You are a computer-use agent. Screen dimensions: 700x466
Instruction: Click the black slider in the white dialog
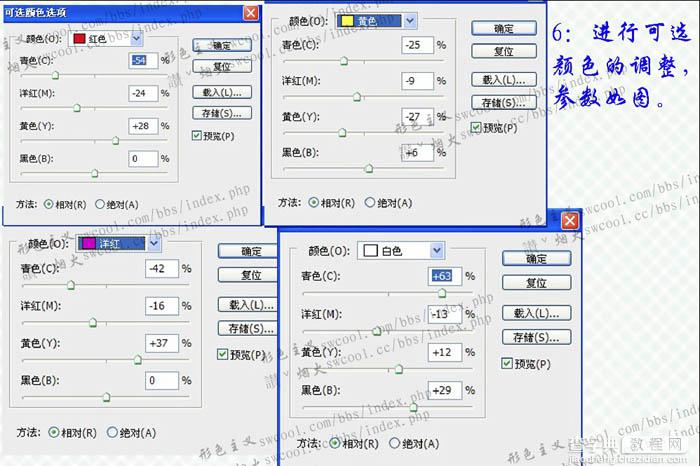412,408
